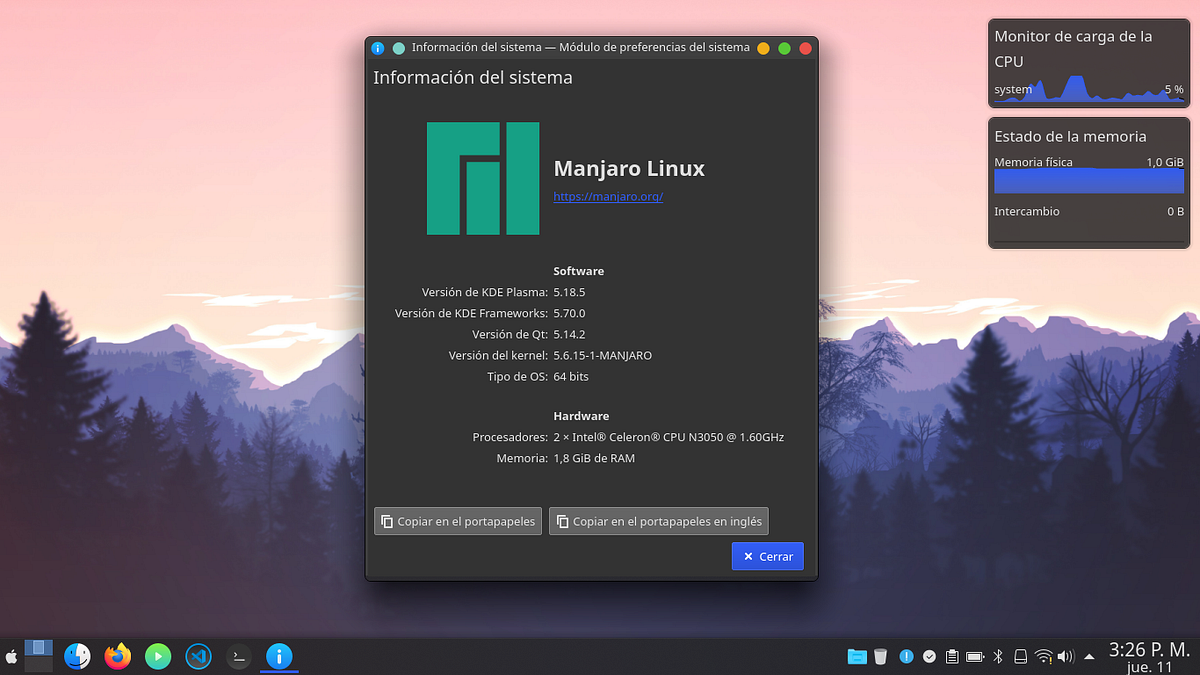Open the clipboard tray icon

coord(952,657)
